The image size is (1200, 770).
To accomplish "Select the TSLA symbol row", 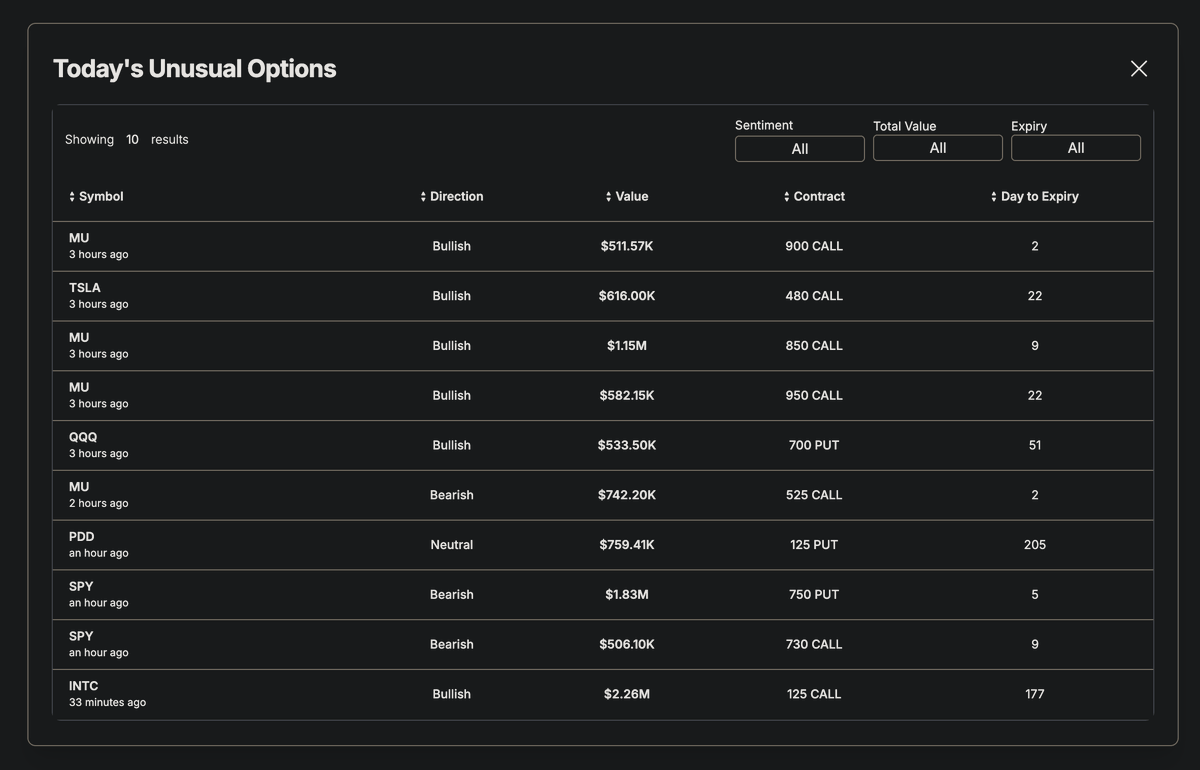I will click(603, 296).
